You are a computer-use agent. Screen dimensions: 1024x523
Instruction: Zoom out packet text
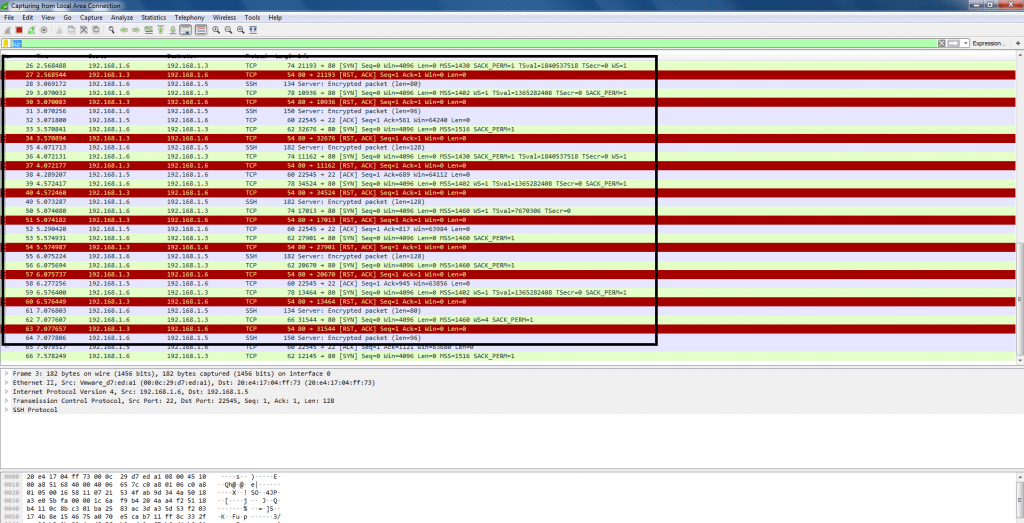[x=228, y=30]
